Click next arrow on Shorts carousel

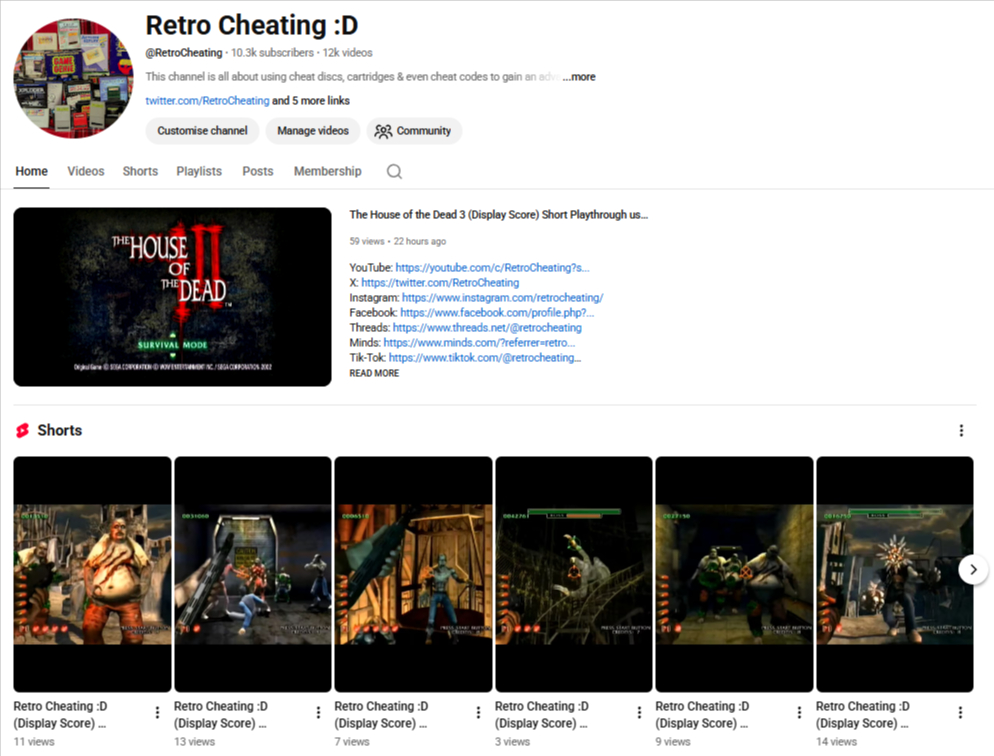click(x=973, y=570)
